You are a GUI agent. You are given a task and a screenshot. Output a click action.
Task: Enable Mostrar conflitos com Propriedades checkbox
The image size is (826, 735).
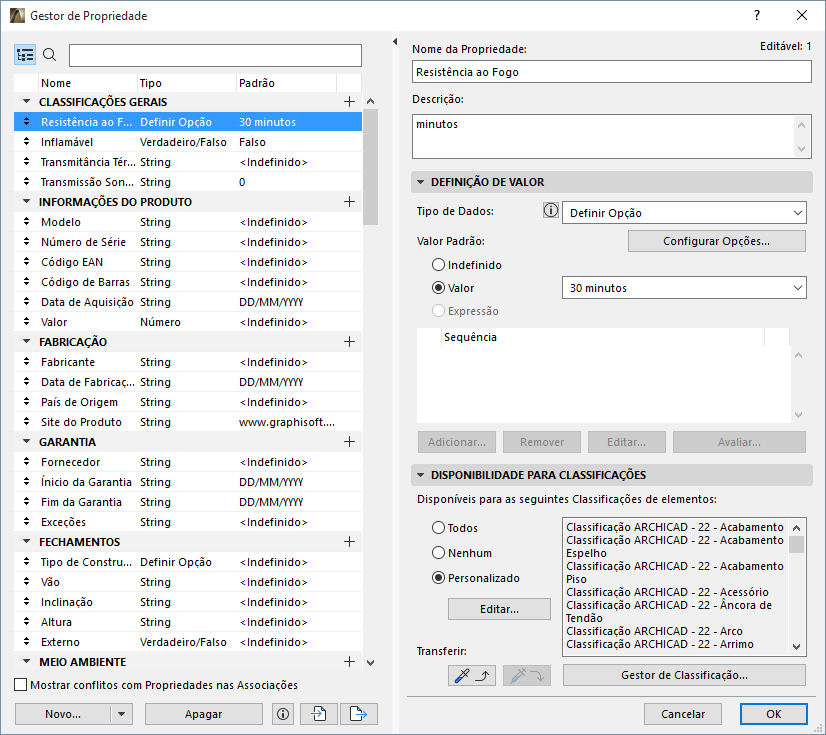[x=21, y=685]
